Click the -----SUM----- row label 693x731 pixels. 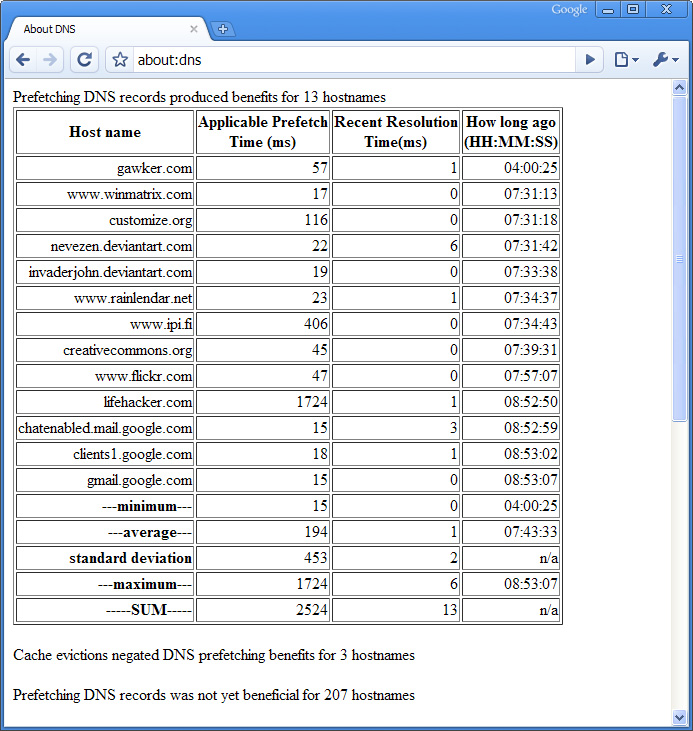tap(104, 610)
